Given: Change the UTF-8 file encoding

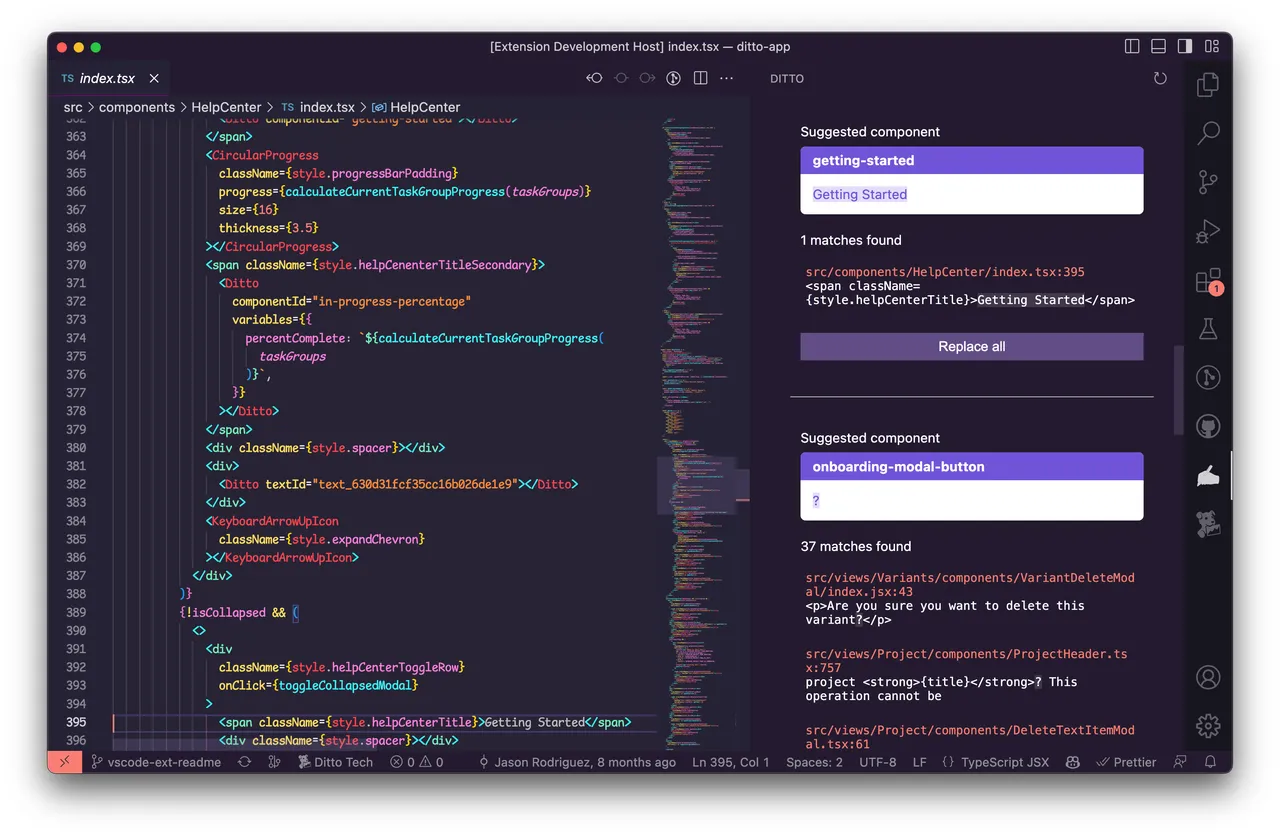Looking at the screenshot, I should (878, 762).
